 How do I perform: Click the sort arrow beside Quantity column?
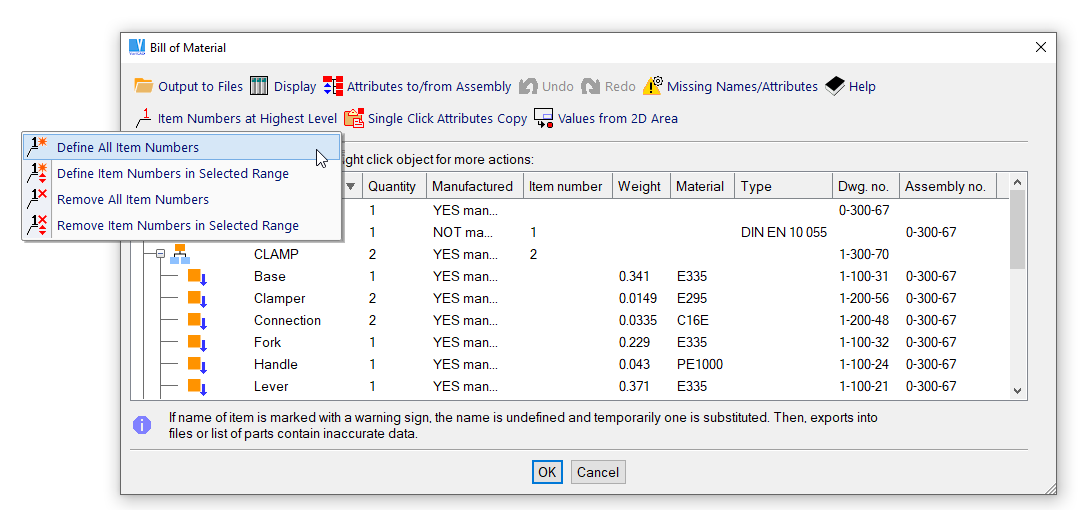[350, 186]
